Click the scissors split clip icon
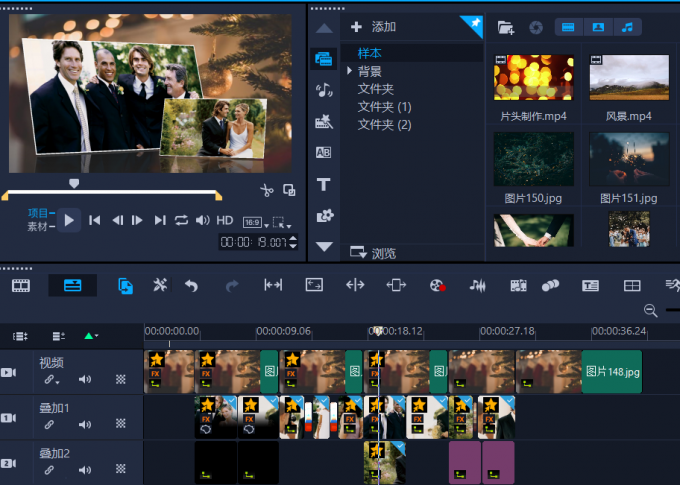680x485 pixels. coord(266,190)
